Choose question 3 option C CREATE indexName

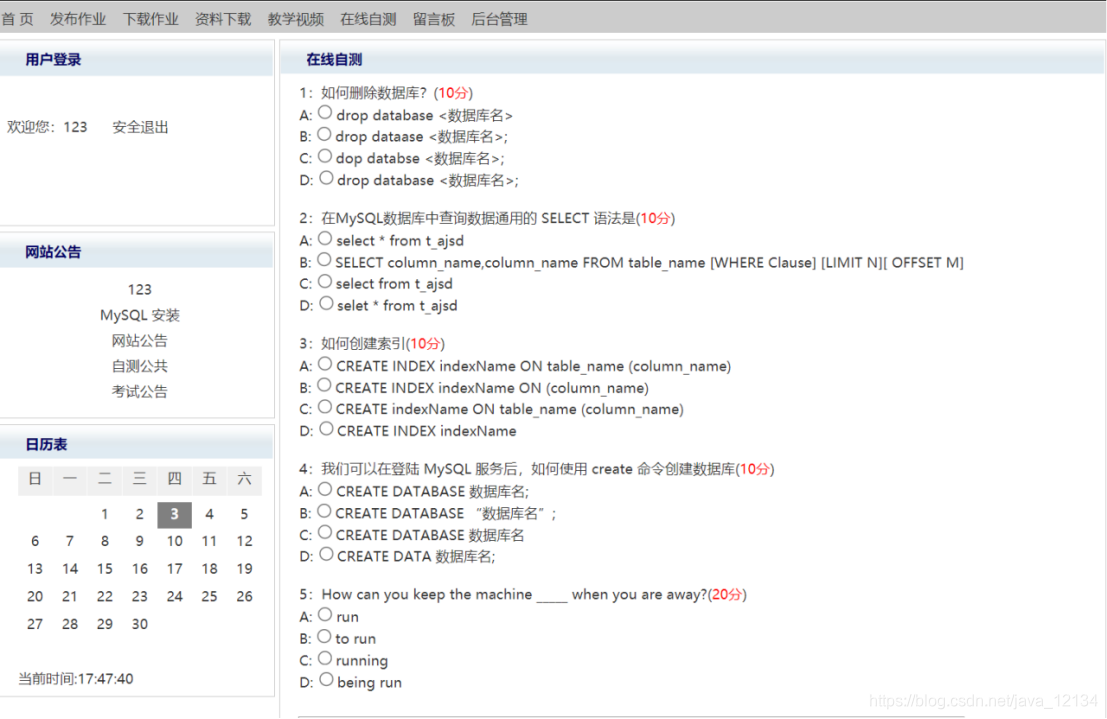pyautogui.click(x=325, y=407)
